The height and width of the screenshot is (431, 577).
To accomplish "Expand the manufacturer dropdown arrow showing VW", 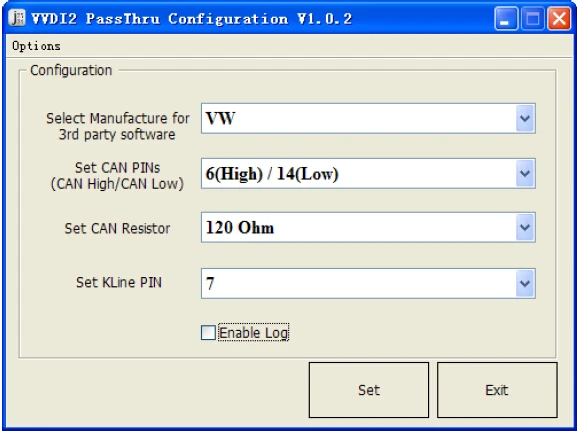I will [x=525, y=119].
